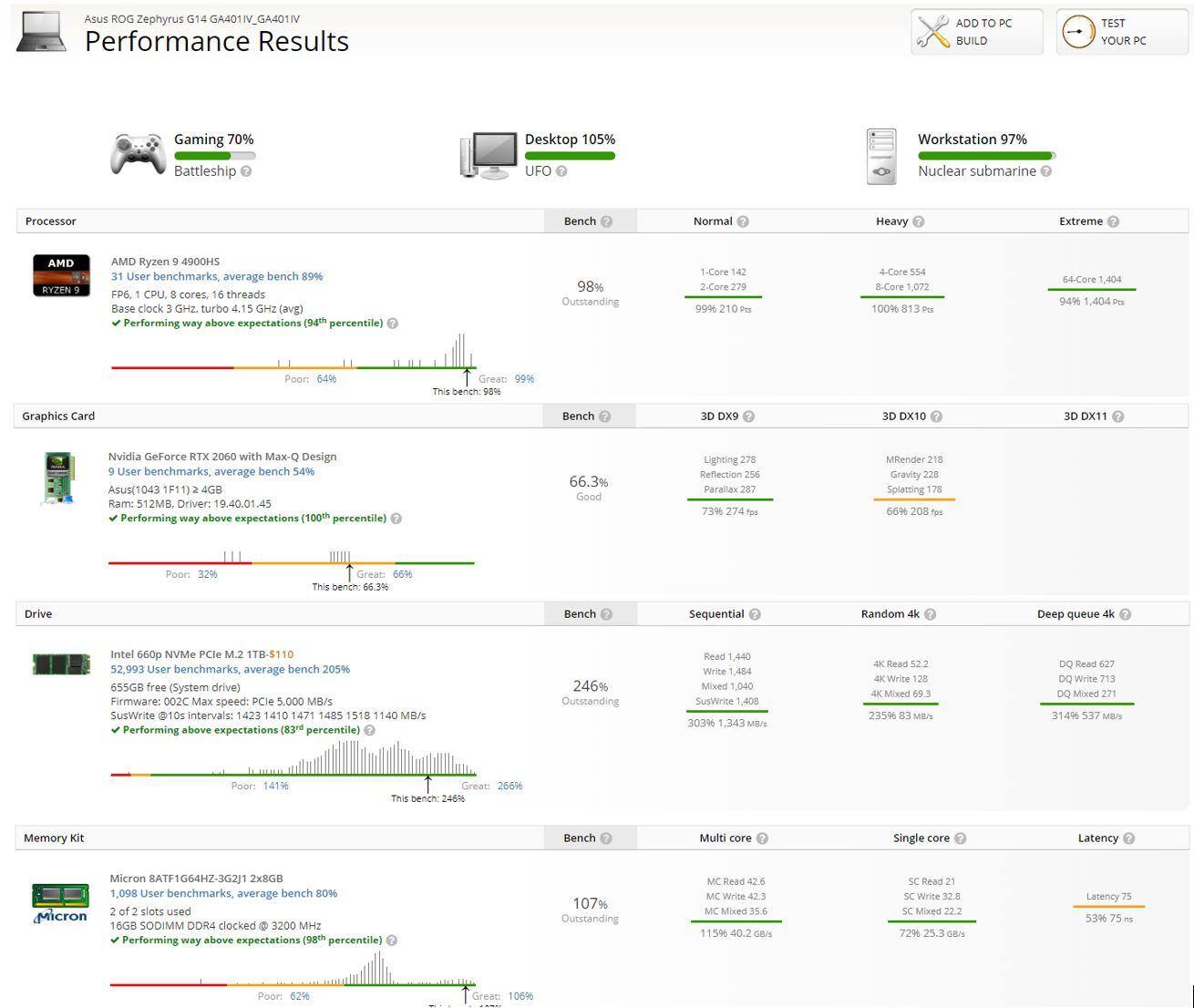Click the Desktop monitor computer icon
The width and height of the screenshot is (1194, 1008).
489,156
